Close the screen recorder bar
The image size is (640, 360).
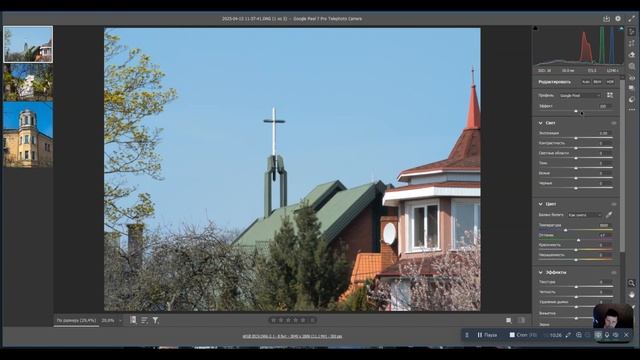[627, 335]
